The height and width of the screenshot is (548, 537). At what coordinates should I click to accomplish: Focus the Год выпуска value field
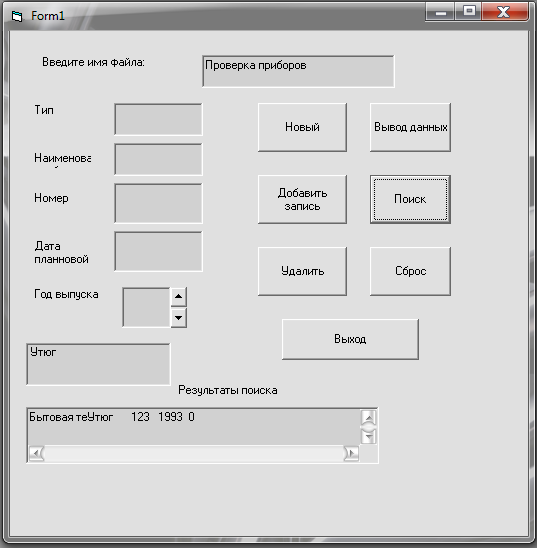[146, 307]
